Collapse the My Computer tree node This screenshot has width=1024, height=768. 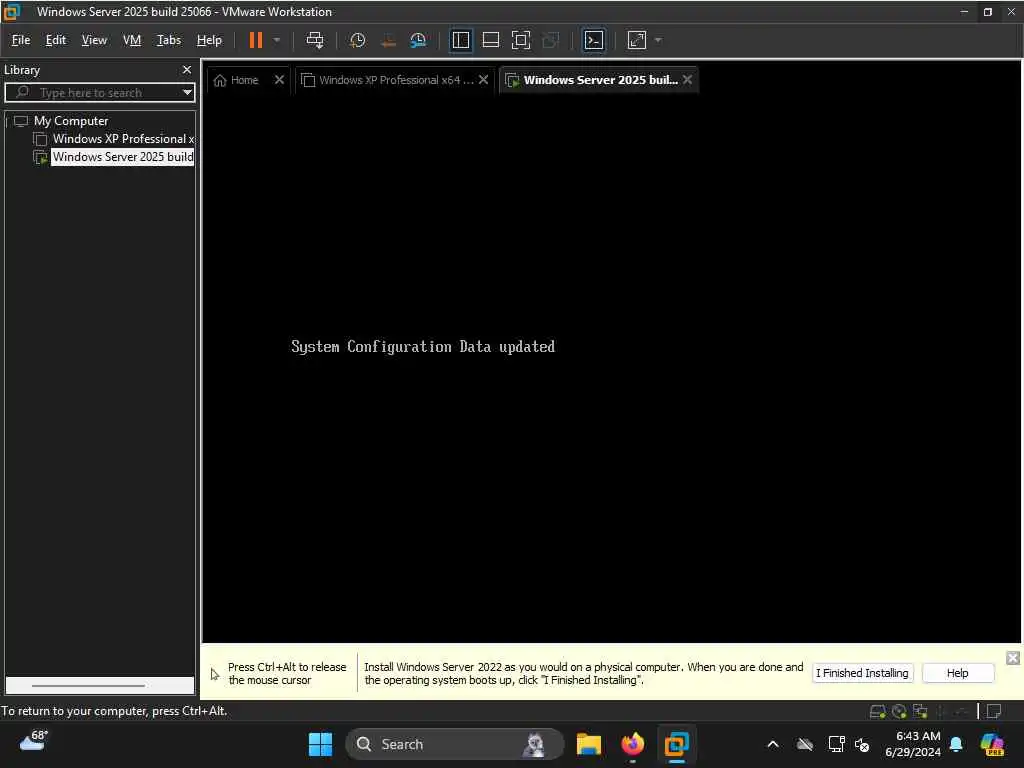[x=7, y=121]
